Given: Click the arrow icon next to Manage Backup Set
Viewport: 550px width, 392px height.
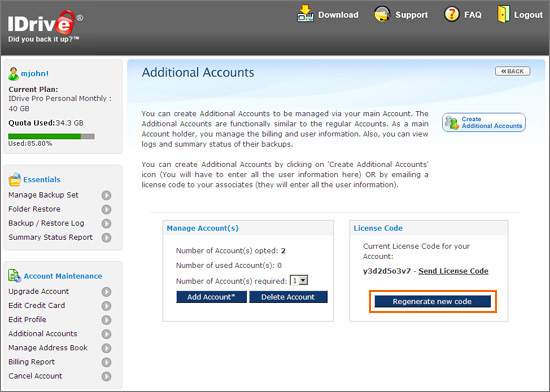Looking at the screenshot, I should [106, 195].
